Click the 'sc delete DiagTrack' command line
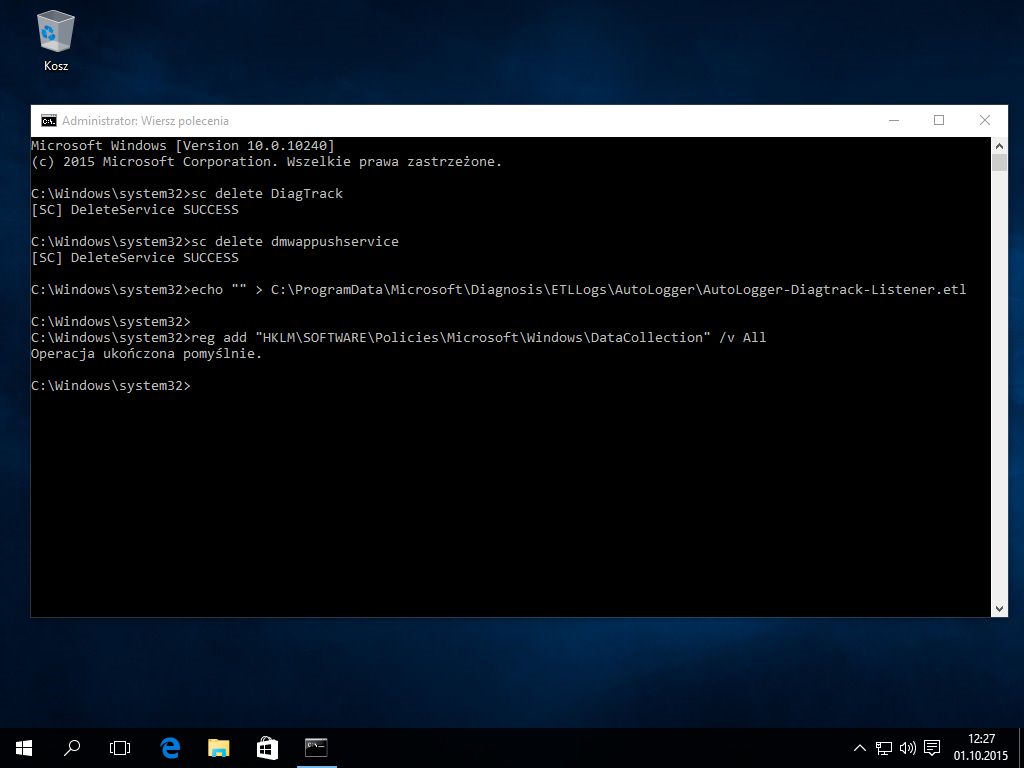Image resolution: width=1024 pixels, height=768 pixels. [x=187, y=193]
